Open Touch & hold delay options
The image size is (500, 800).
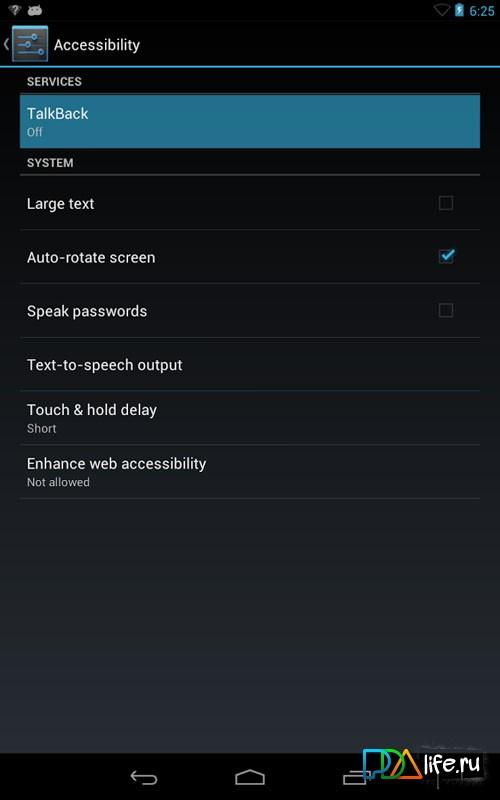(250, 418)
